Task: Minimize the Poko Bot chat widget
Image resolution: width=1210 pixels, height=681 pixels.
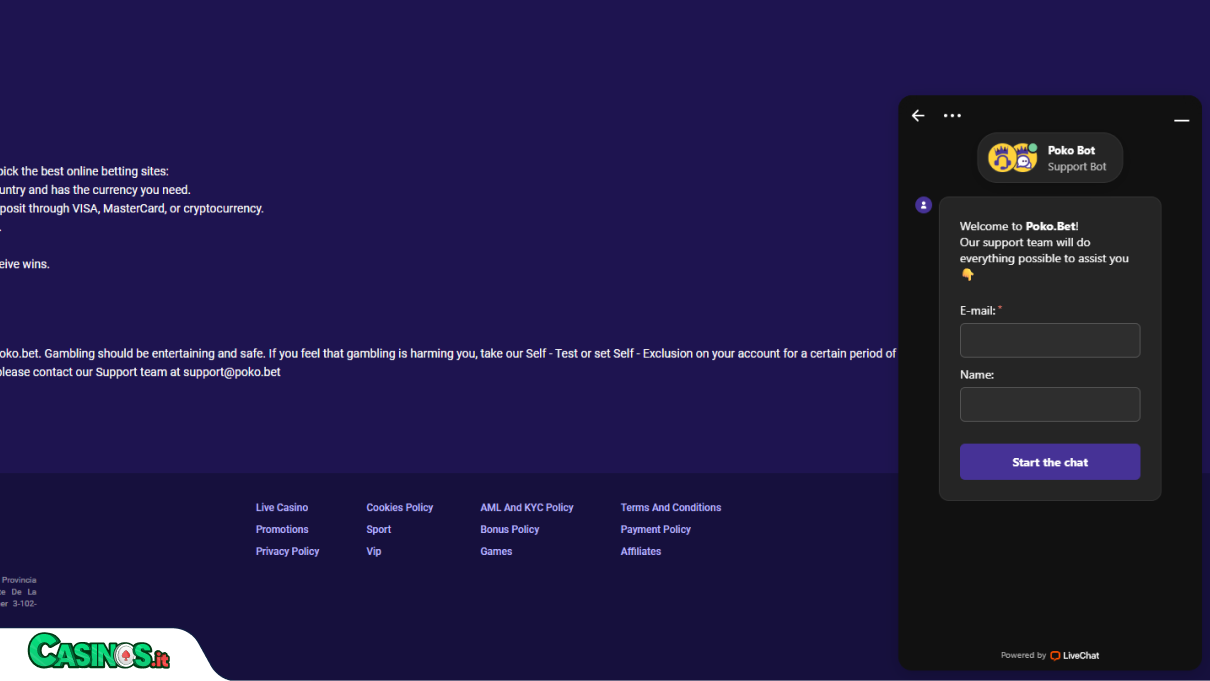Action: (1181, 120)
